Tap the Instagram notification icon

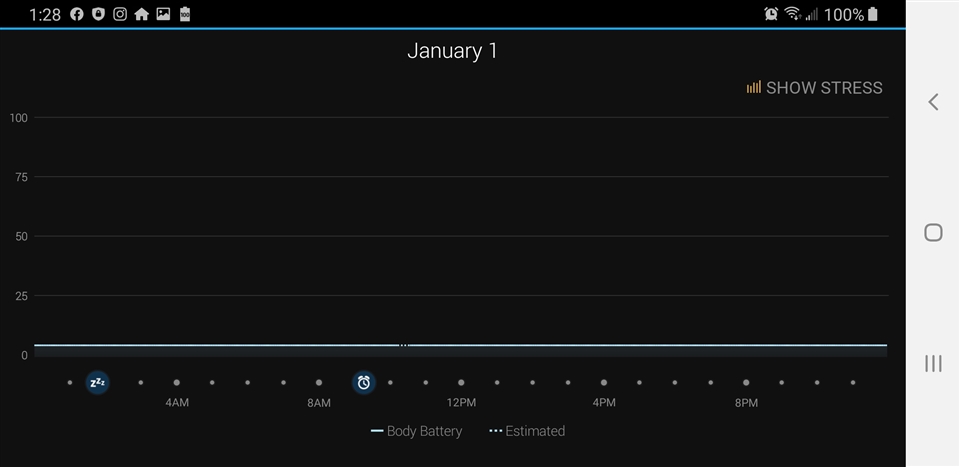tap(120, 14)
